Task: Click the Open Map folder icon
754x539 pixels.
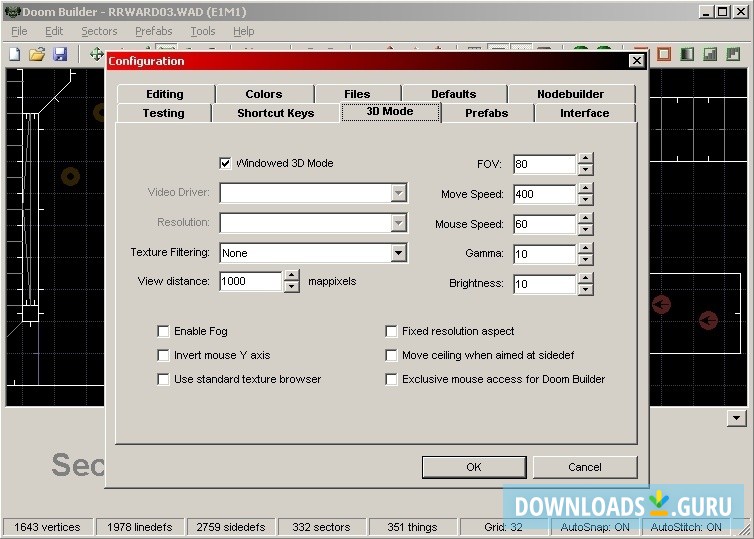Action: (37, 54)
